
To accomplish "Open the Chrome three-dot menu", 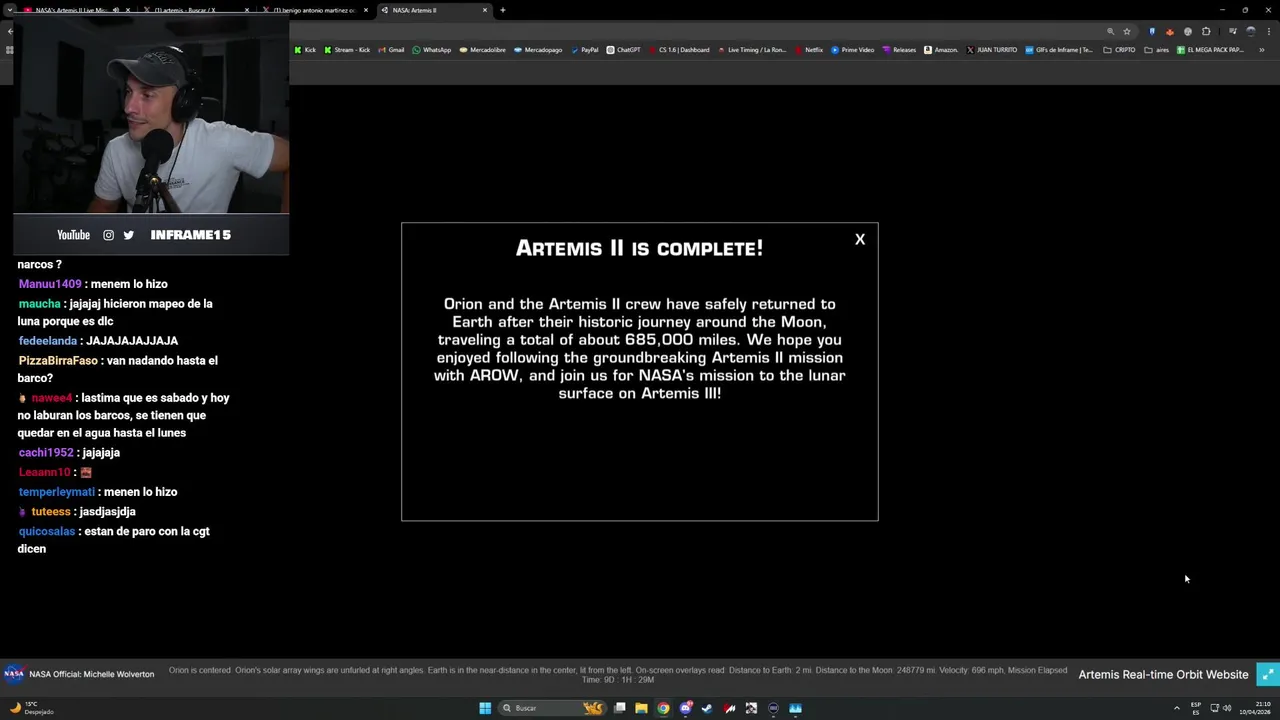I will pos(1268,31).
